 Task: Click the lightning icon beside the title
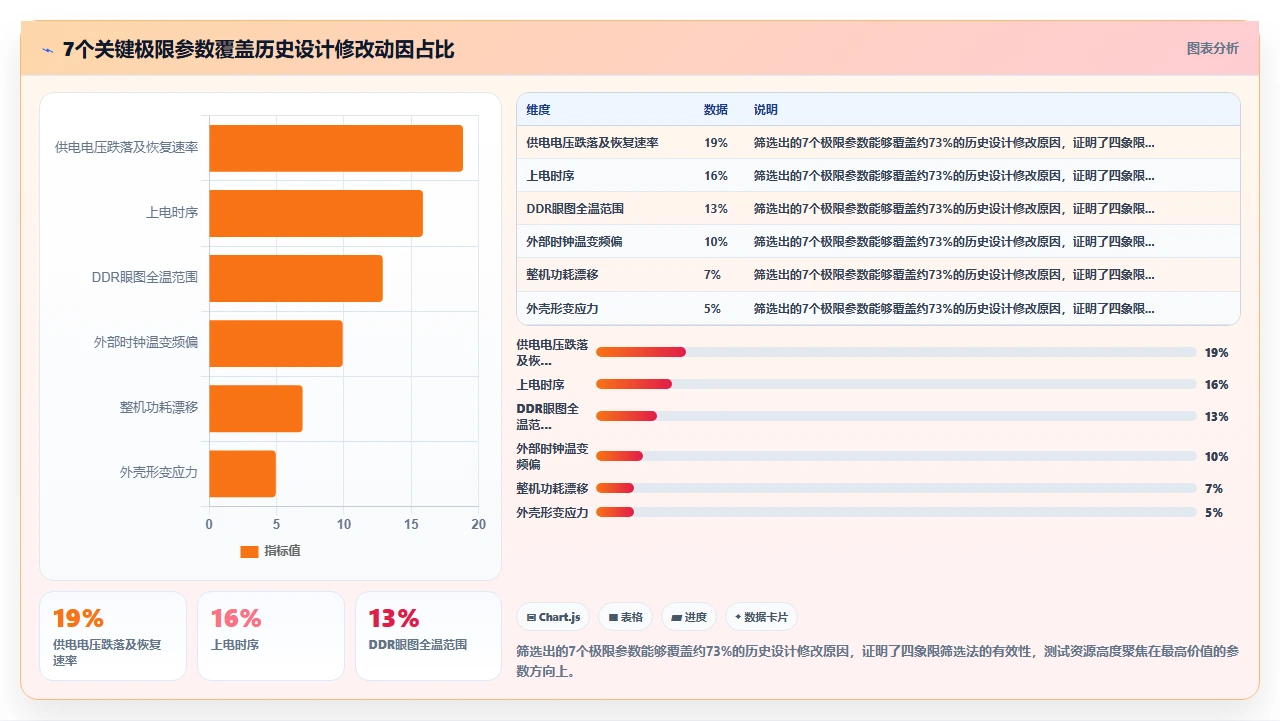[x=48, y=50]
